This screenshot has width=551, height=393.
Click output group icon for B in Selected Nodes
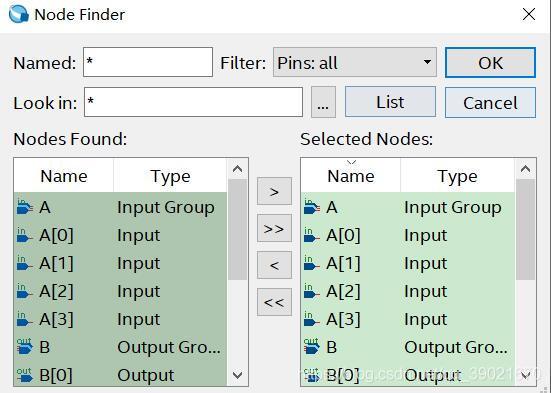312,347
